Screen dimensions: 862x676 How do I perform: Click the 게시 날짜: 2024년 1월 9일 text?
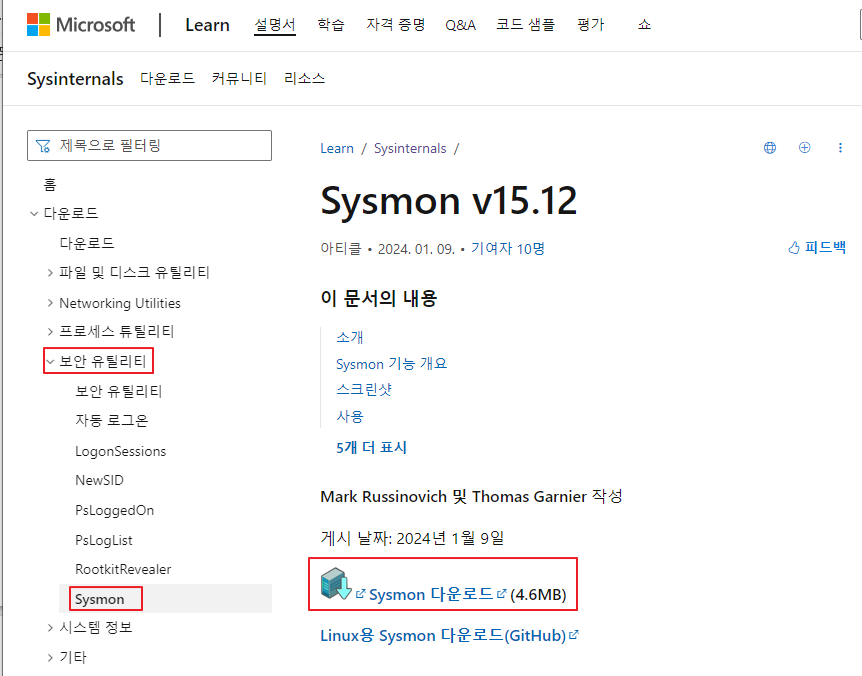pos(412,538)
